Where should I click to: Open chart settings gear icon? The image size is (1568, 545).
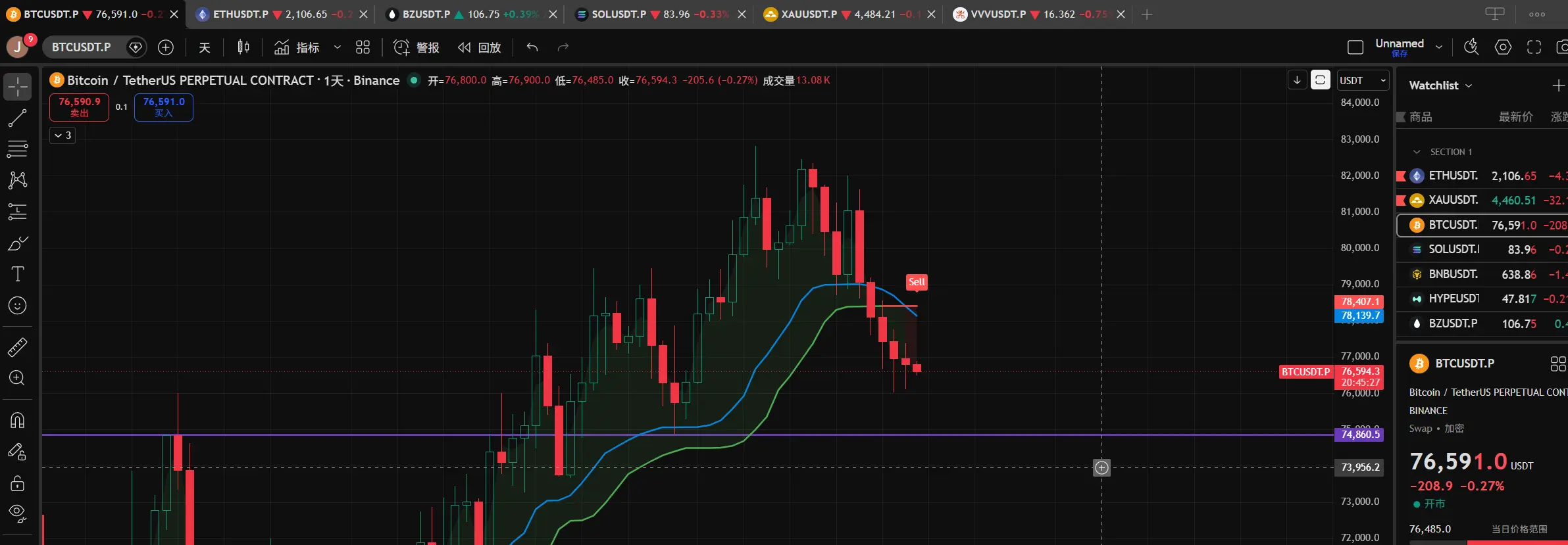pyautogui.click(x=1503, y=47)
